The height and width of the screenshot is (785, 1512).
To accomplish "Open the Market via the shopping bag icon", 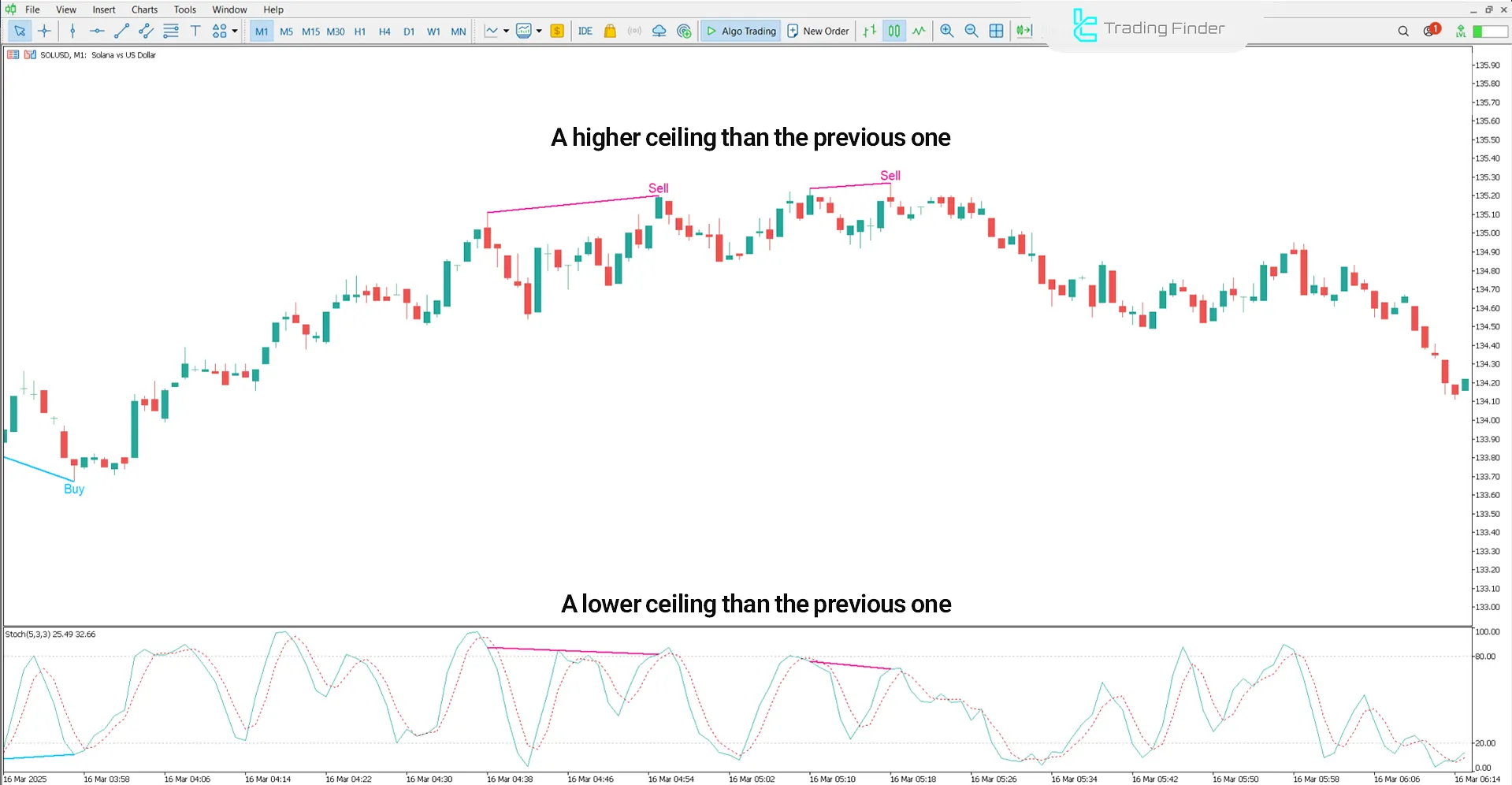I will [x=610, y=31].
